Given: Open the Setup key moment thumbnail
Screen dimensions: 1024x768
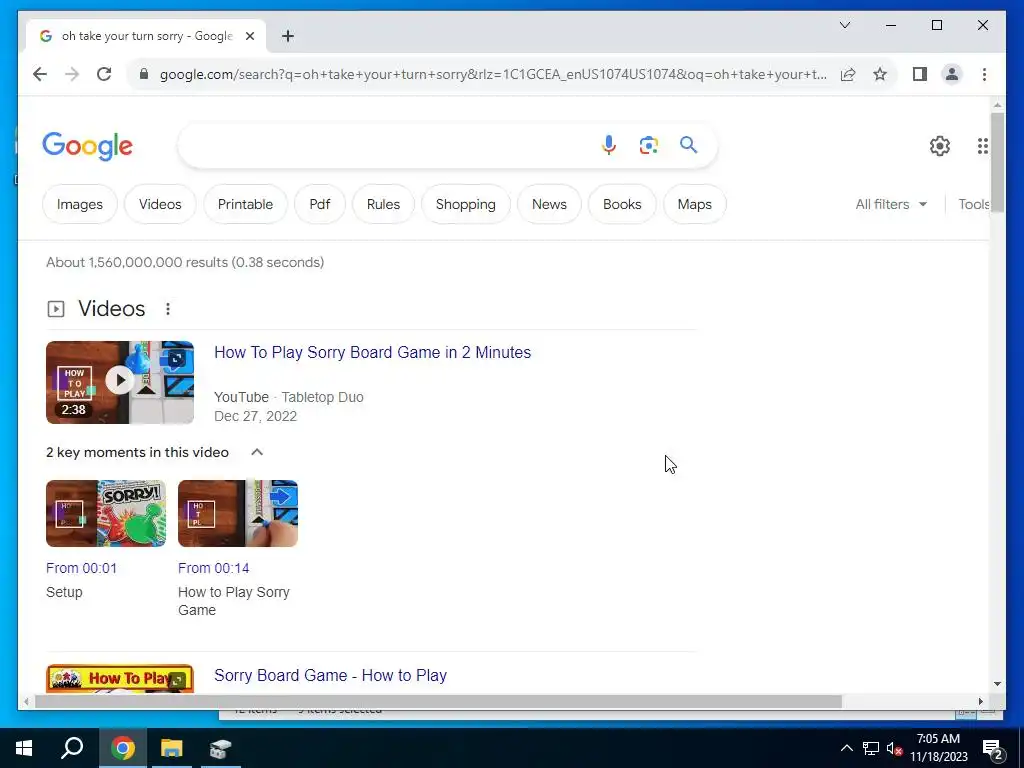Looking at the screenshot, I should (106, 513).
